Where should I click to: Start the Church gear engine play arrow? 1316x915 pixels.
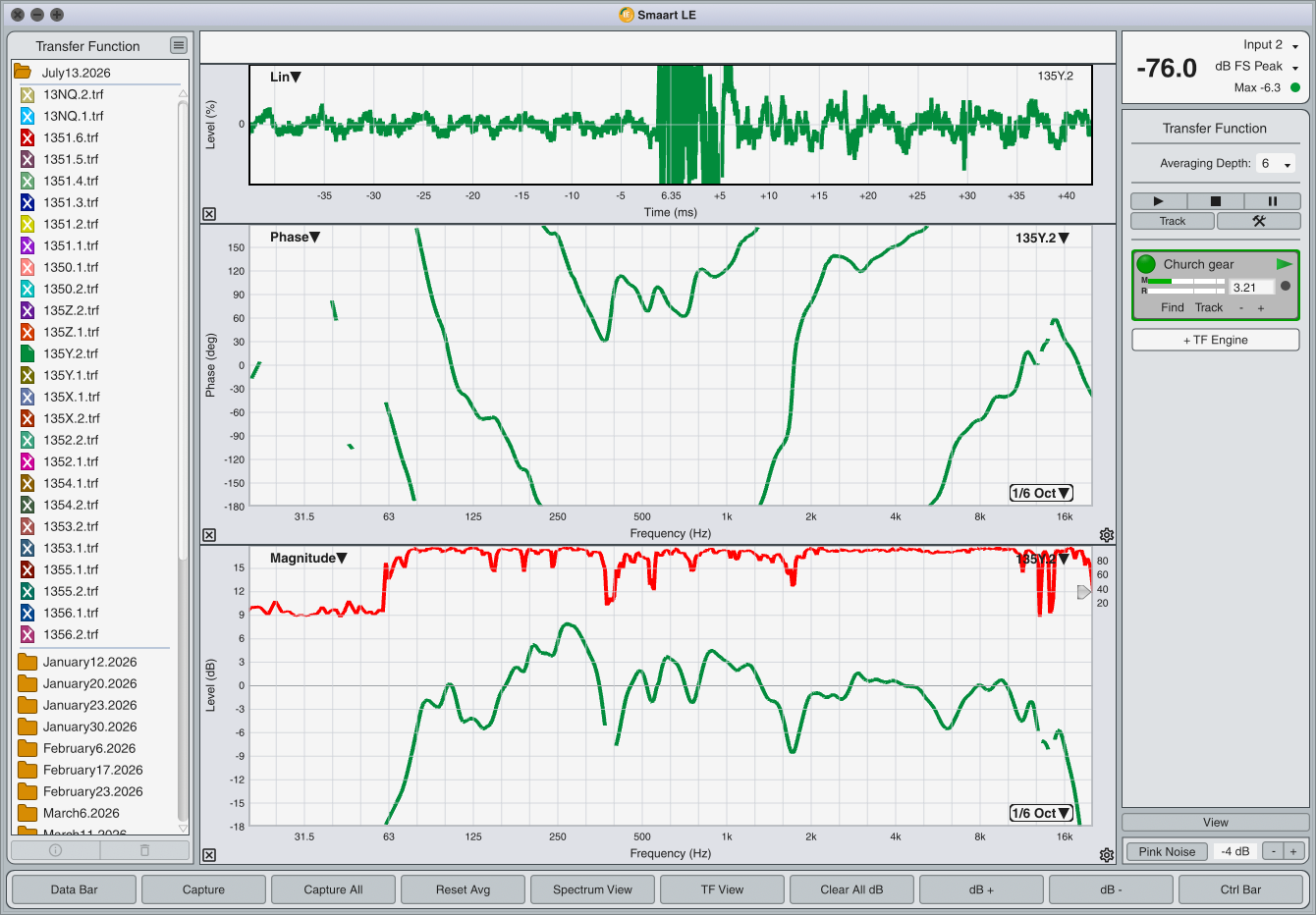(1284, 264)
